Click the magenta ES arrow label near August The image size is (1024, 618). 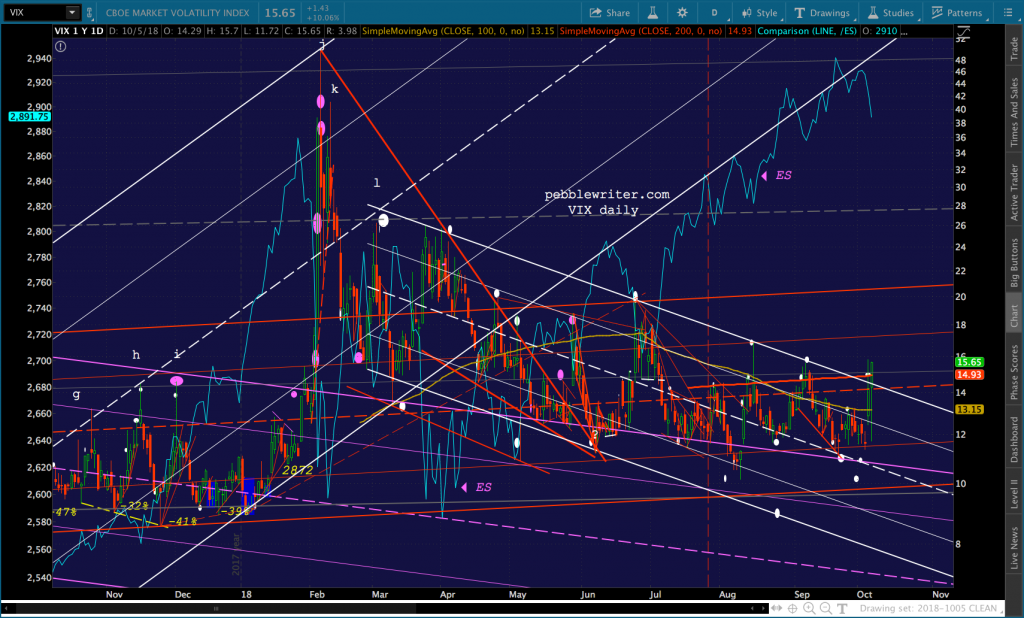click(x=777, y=175)
